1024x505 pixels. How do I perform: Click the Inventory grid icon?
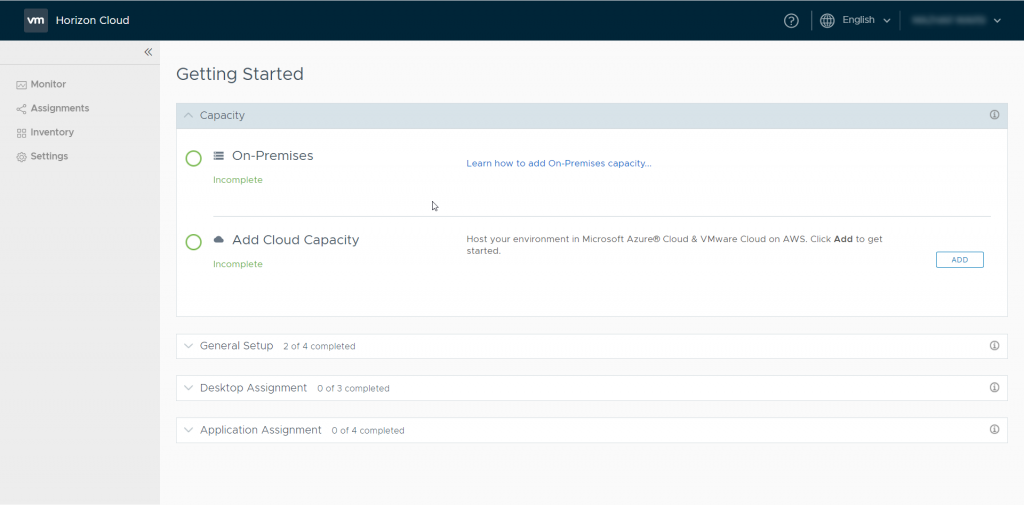point(22,133)
